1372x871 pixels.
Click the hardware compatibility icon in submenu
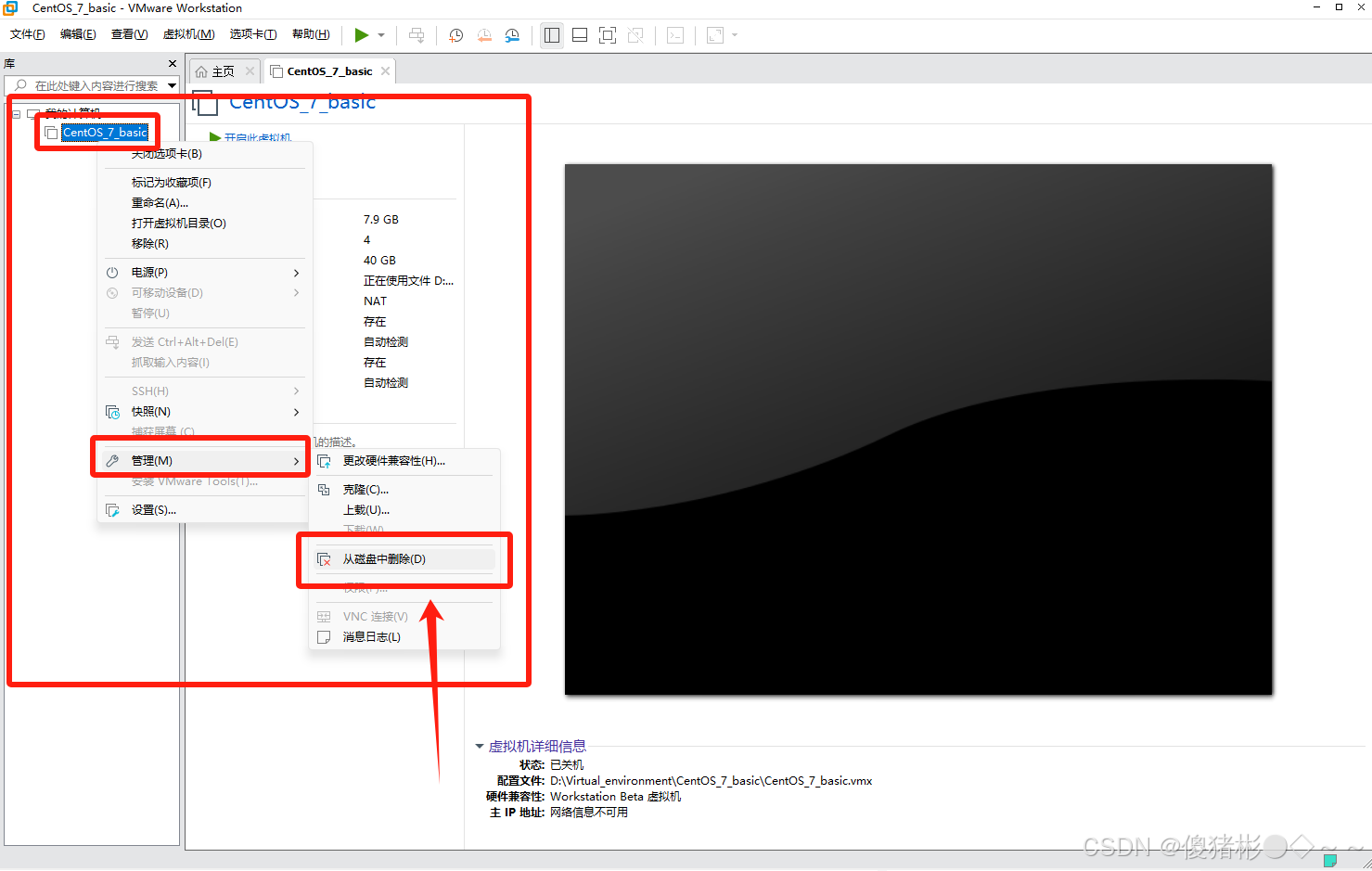click(x=324, y=461)
